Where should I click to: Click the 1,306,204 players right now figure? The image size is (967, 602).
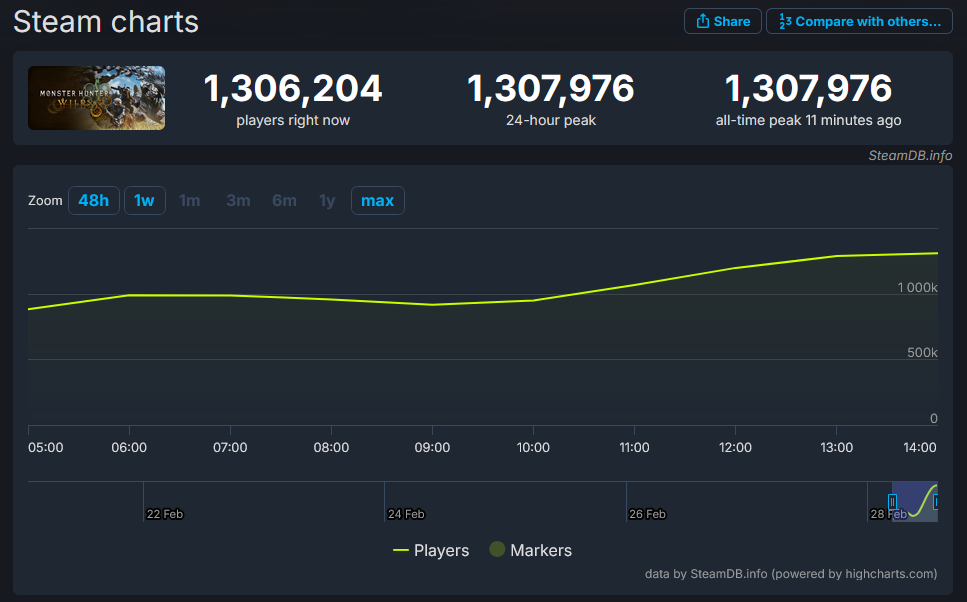tap(293, 88)
